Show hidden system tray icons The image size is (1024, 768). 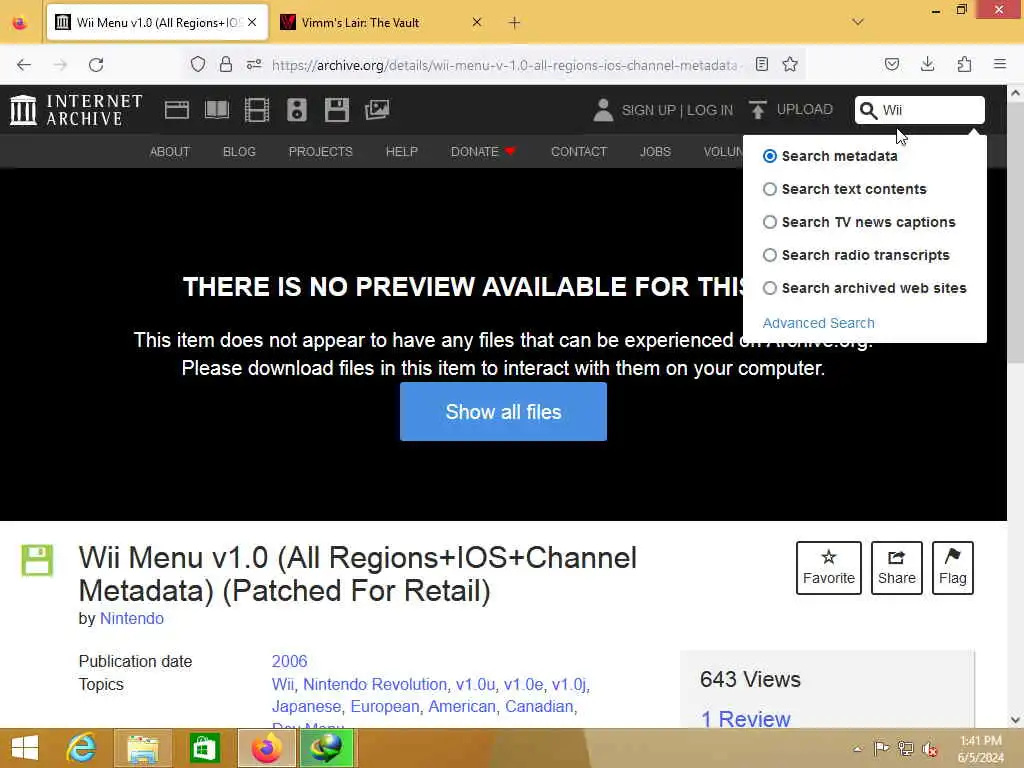click(x=857, y=749)
